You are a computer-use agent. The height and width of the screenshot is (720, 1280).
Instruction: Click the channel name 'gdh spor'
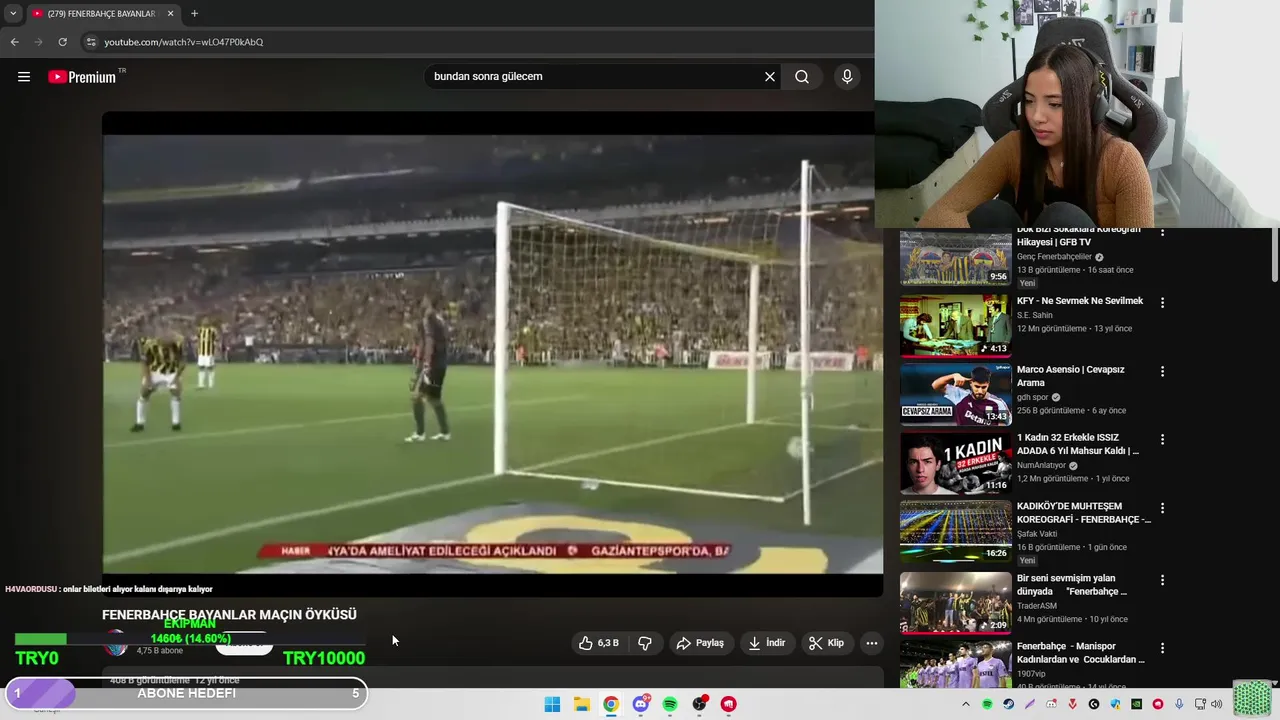1032,397
